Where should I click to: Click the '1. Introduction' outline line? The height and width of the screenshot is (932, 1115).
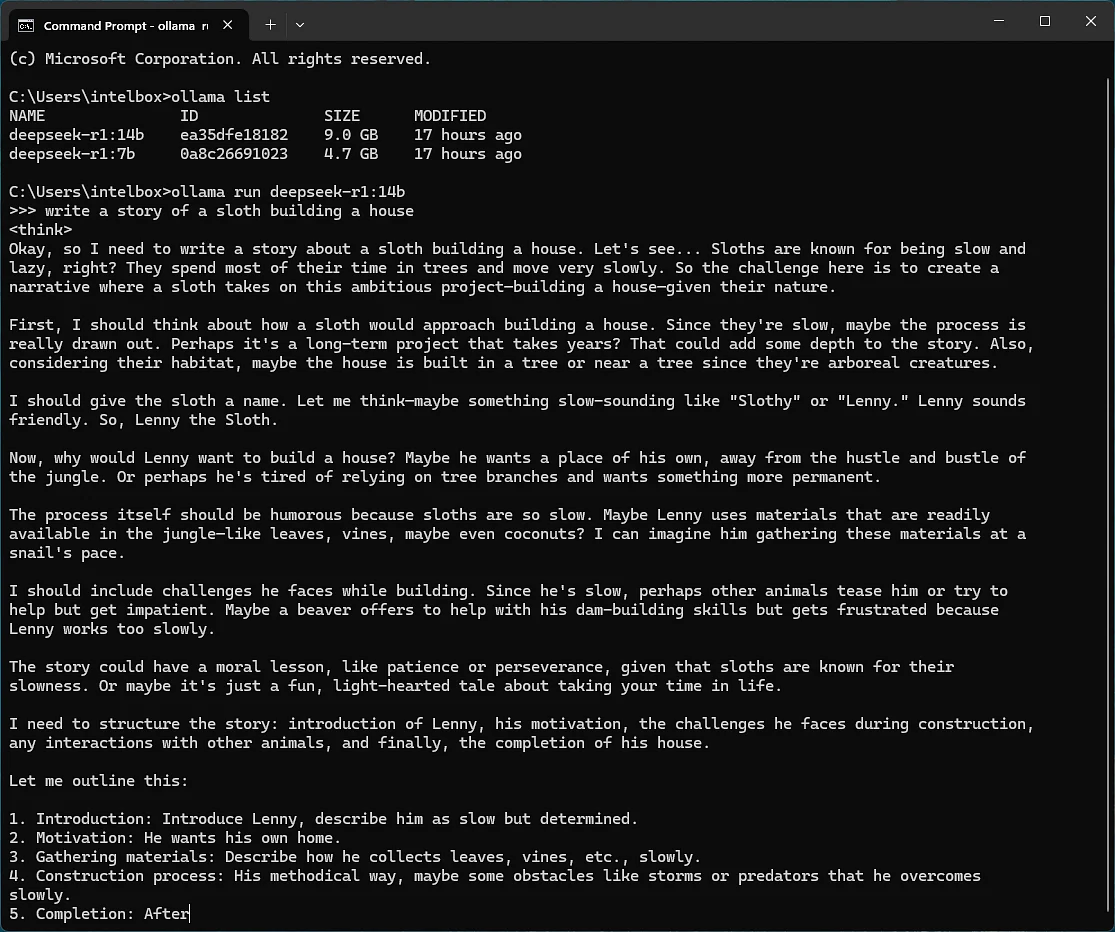[323, 819]
